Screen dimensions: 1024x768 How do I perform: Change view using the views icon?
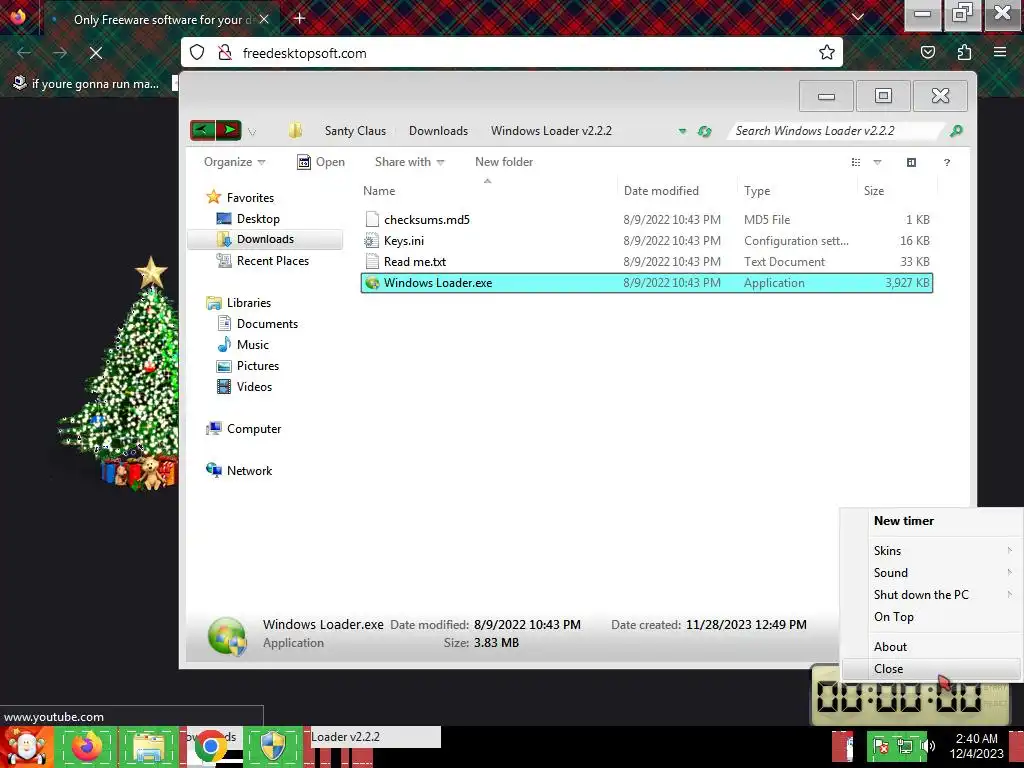tap(856, 162)
